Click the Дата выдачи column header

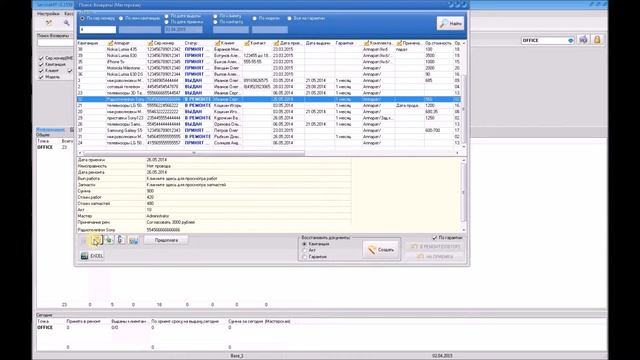(x=317, y=43)
